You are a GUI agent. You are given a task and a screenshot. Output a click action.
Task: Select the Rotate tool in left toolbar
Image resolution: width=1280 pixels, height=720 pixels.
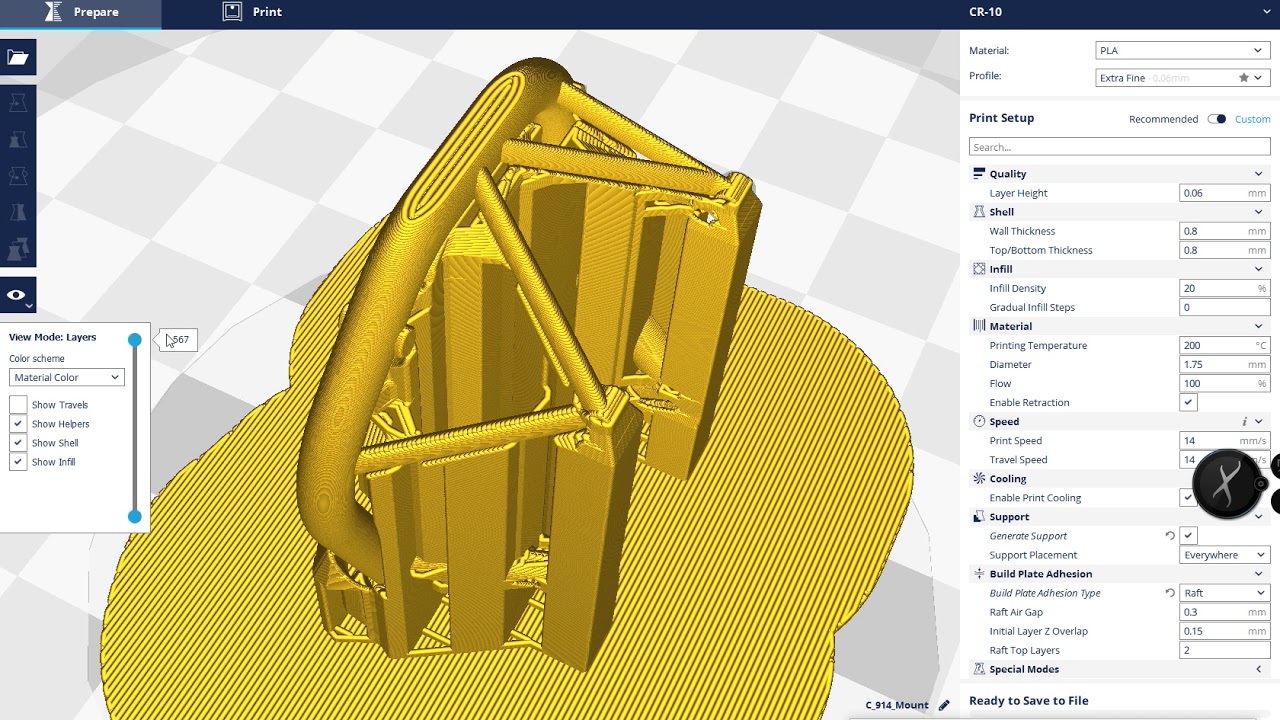18,176
